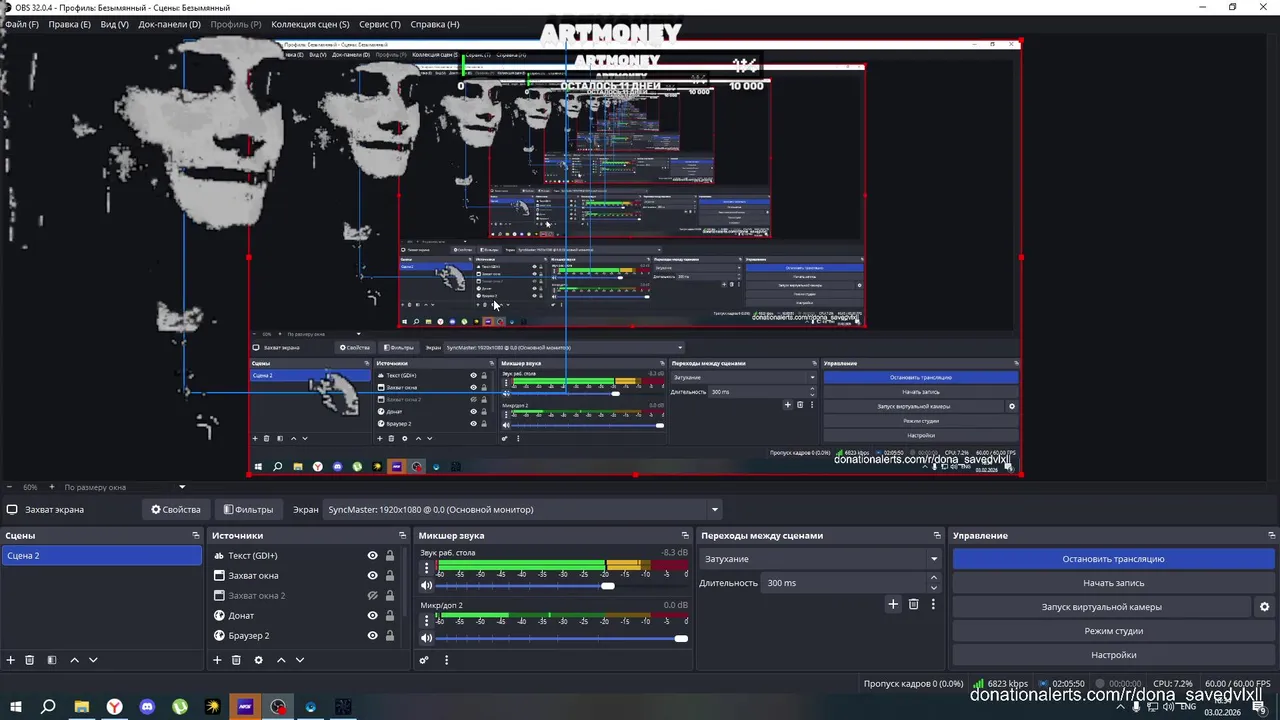Enable Режим студии
Viewport: 1280px width, 720px height.
pyautogui.click(x=1113, y=631)
